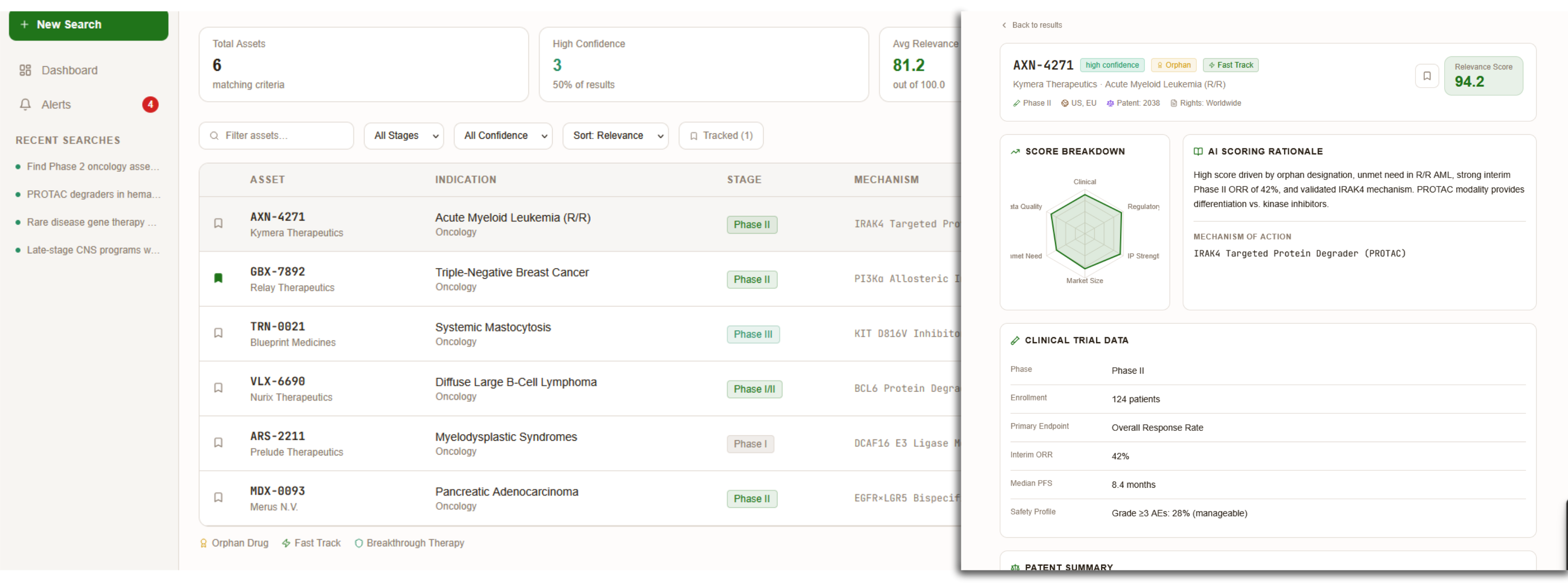Screen dimensions: 1568x583
Task: Sort by the STAGE column header
Action: 744,180
